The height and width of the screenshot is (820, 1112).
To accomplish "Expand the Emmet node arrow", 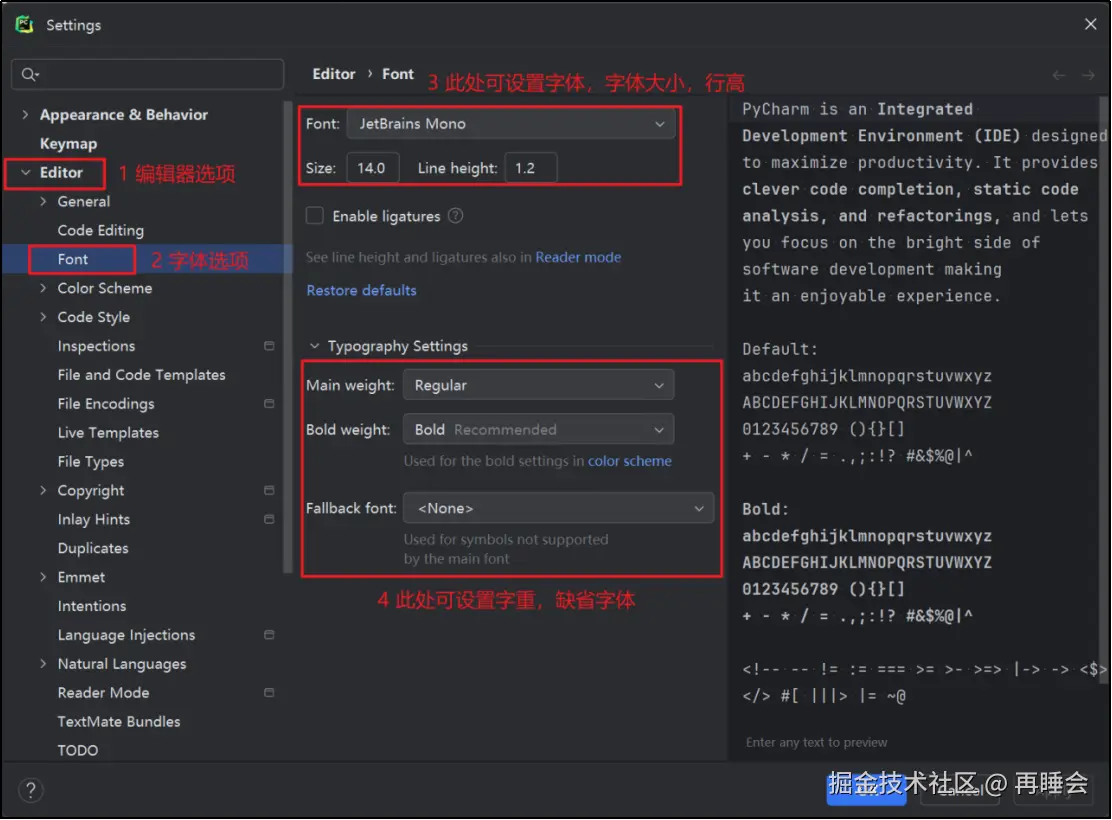I will [x=43, y=577].
